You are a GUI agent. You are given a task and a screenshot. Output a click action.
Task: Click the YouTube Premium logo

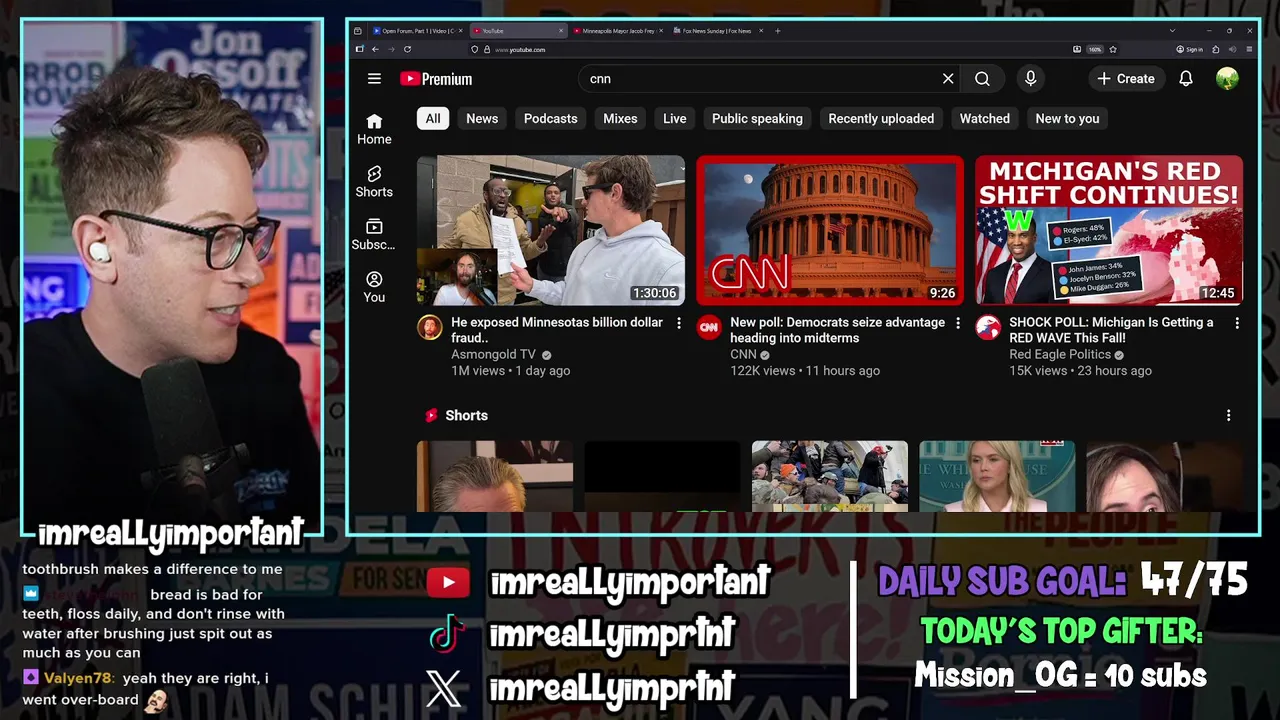click(436, 79)
